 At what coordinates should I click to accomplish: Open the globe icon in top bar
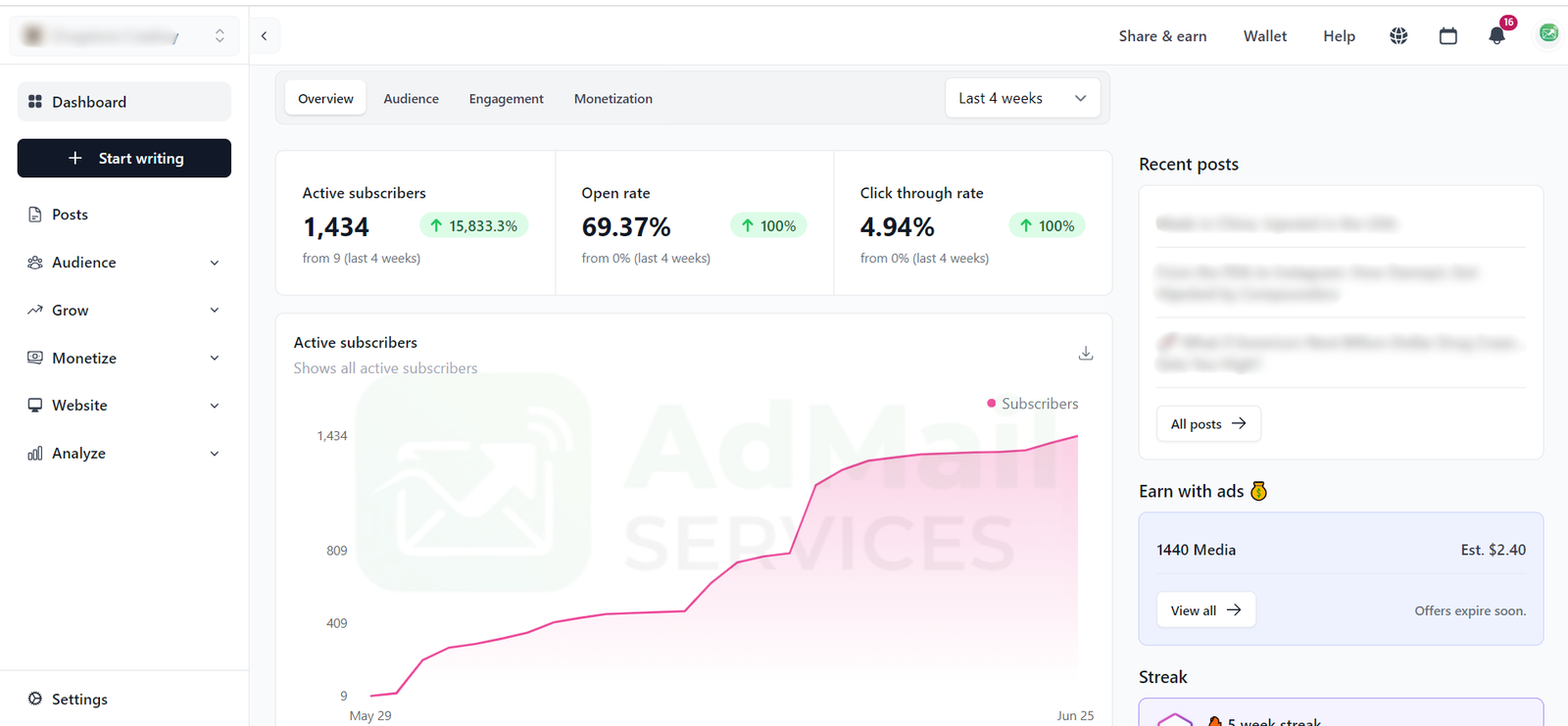(x=1398, y=36)
